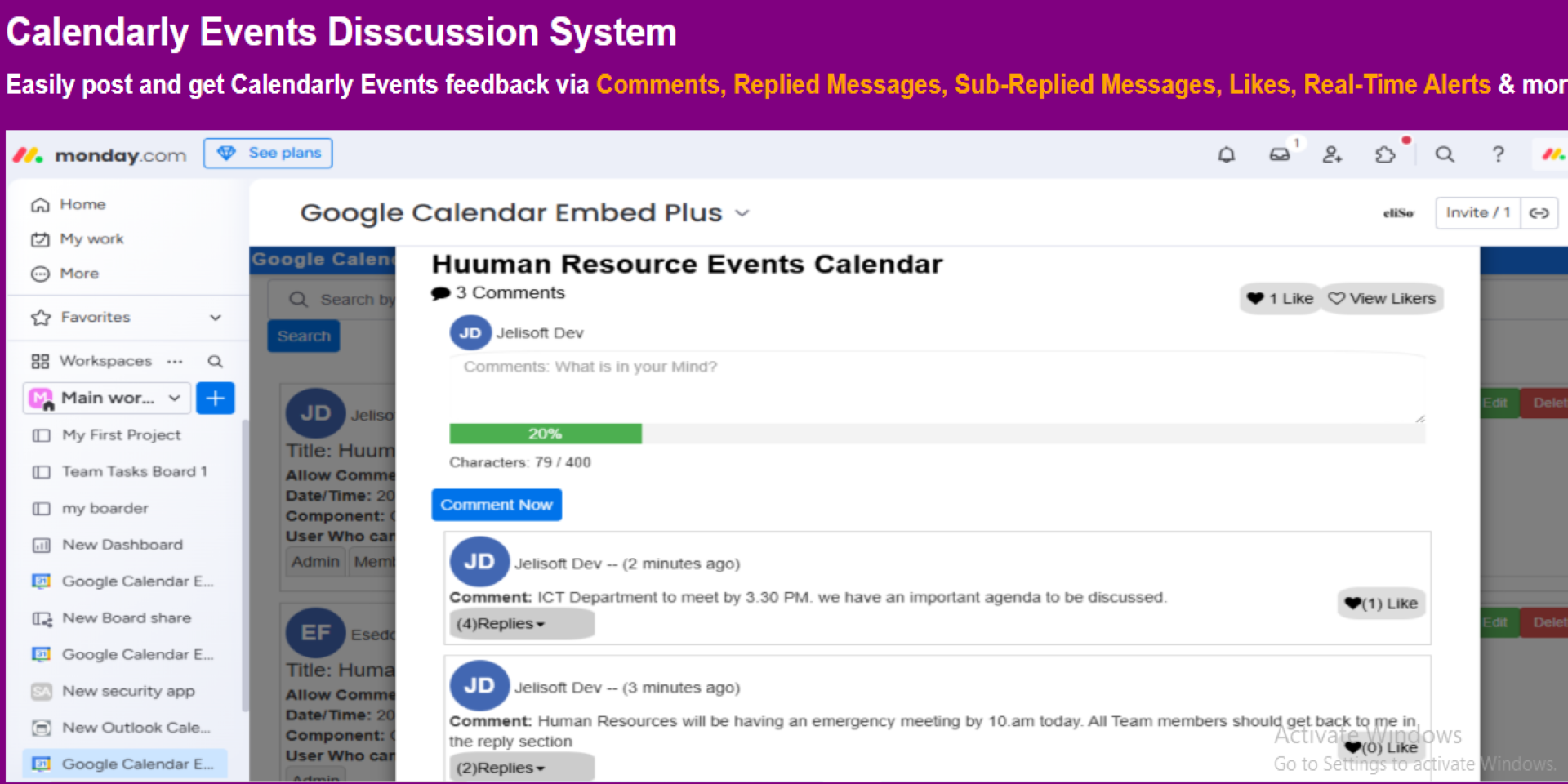Image resolution: width=1568 pixels, height=784 pixels.
Task: Open the top bar search magnifier
Action: click(1445, 154)
